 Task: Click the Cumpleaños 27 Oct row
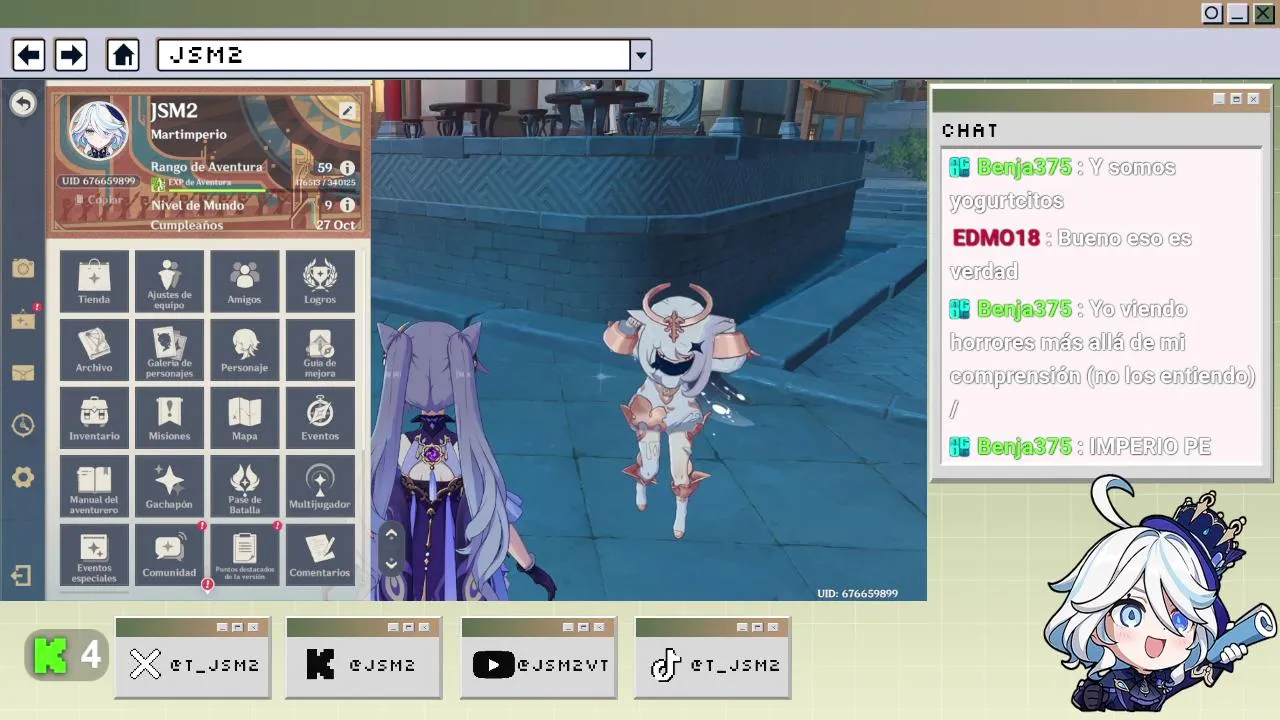point(253,225)
